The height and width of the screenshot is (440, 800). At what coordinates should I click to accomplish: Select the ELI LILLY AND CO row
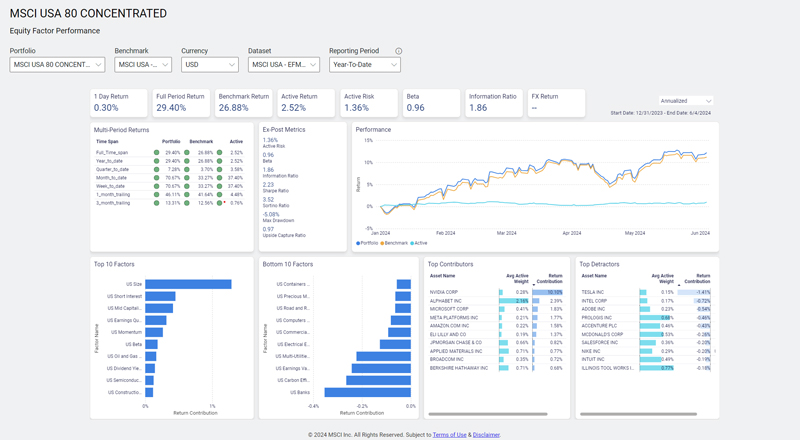[x=496, y=334]
